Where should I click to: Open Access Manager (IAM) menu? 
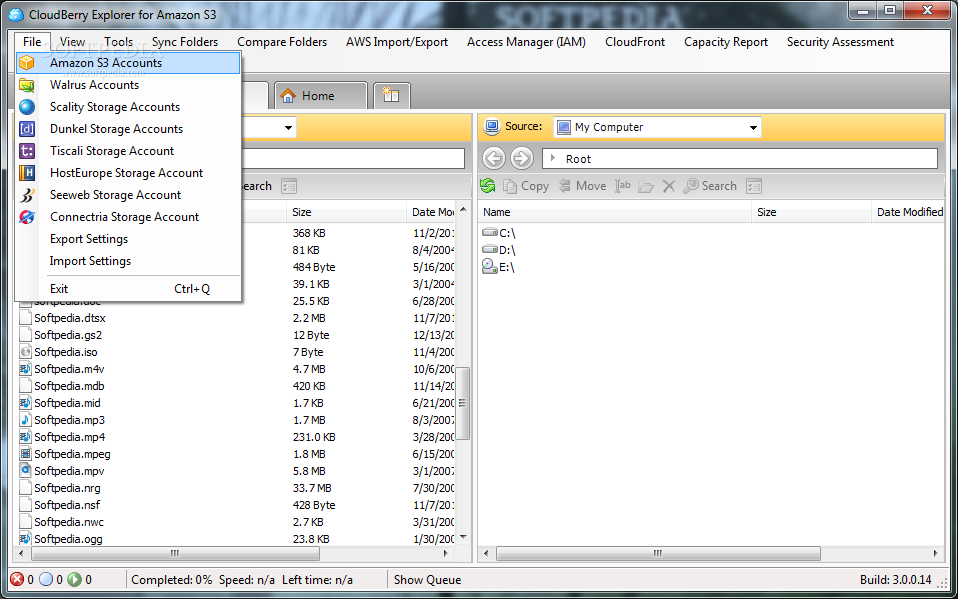pyautogui.click(x=527, y=42)
